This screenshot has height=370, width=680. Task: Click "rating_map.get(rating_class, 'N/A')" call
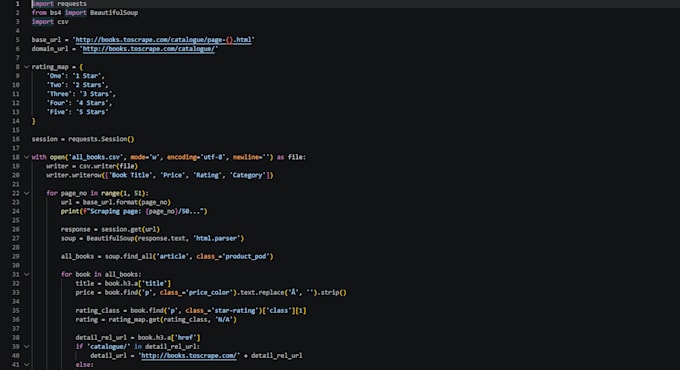click(172, 320)
